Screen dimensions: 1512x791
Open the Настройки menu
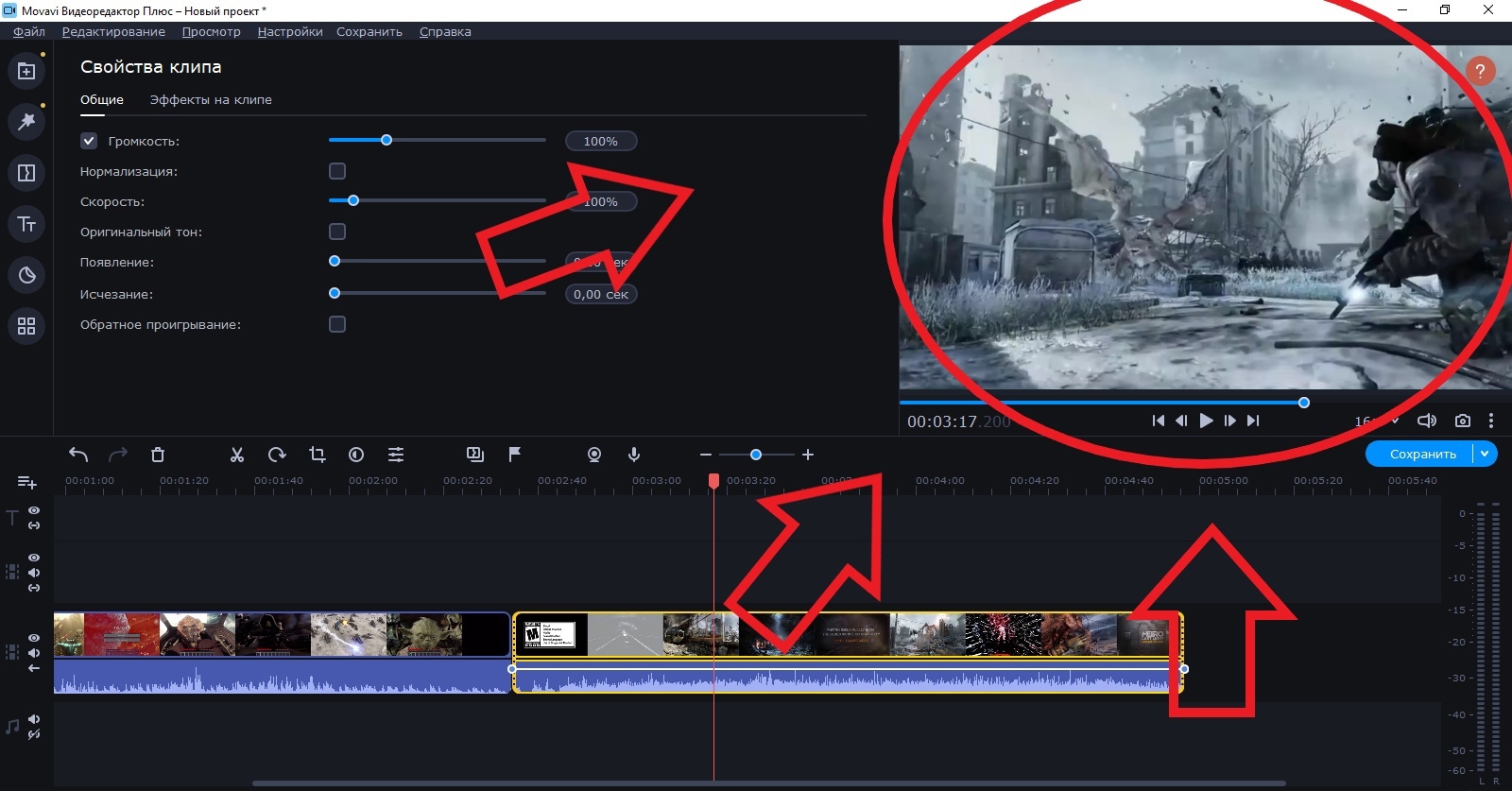point(290,31)
